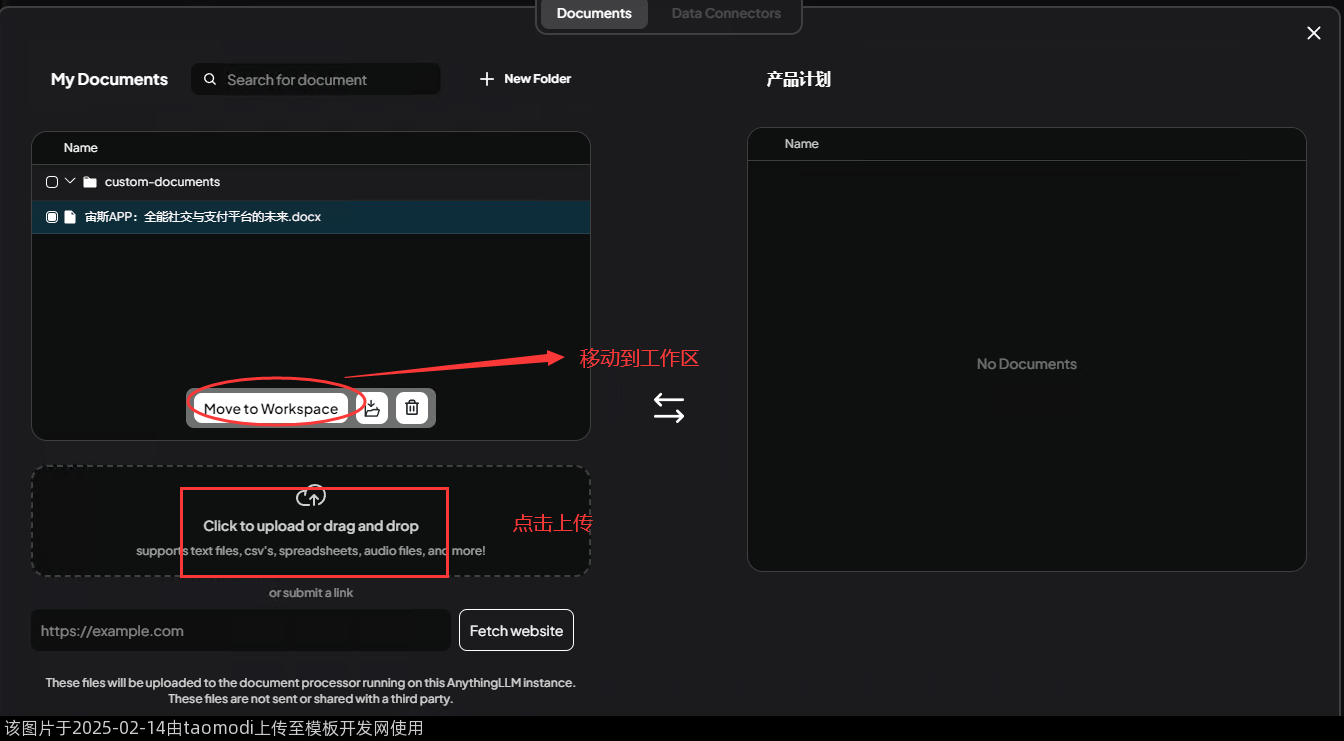
Task: Click the swap arrows icon between panels
Action: pos(669,408)
